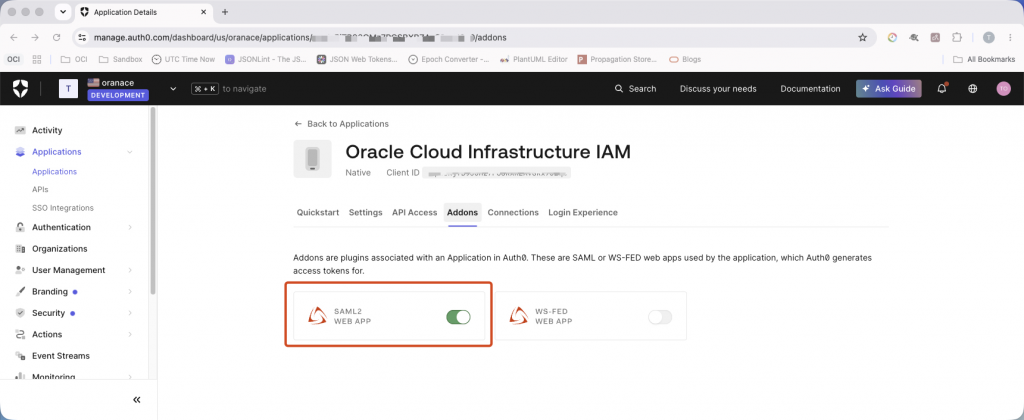Screen dimensions: 1024x420
Task: Expand the Authentication section chevron
Action: [129, 227]
